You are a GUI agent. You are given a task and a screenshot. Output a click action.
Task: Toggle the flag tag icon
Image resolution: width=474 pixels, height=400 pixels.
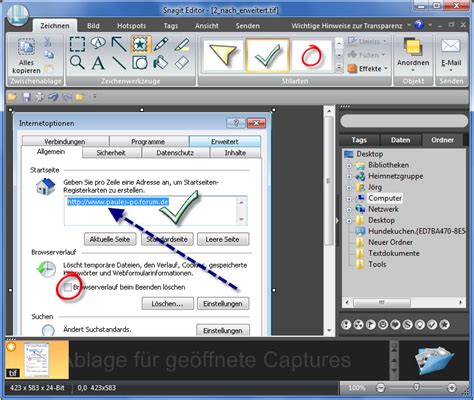tap(371, 324)
